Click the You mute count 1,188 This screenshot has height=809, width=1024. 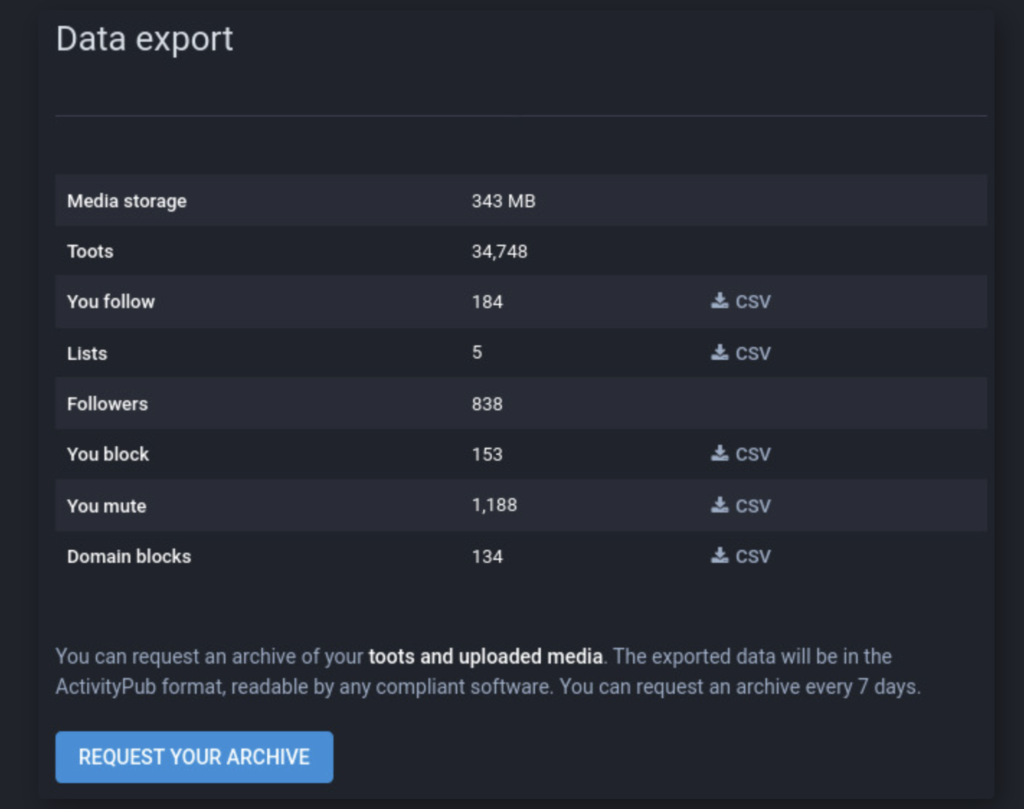click(x=495, y=504)
